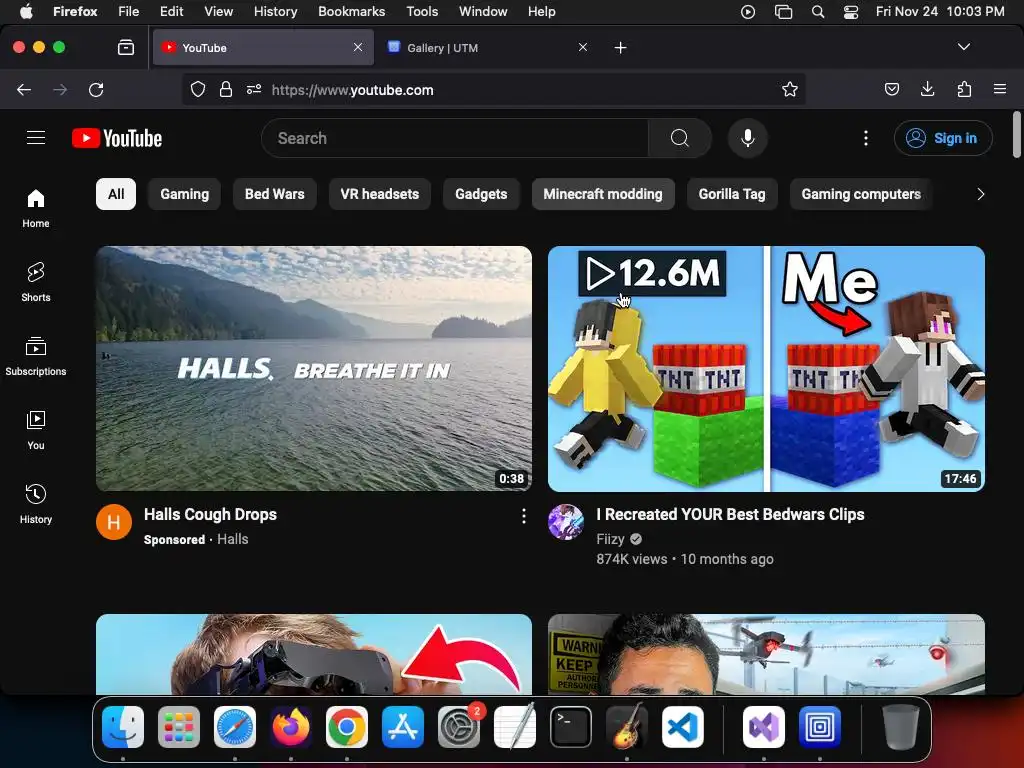
Task: Open the Bedwars TNT video thumbnail
Action: (x=766, y=368)
